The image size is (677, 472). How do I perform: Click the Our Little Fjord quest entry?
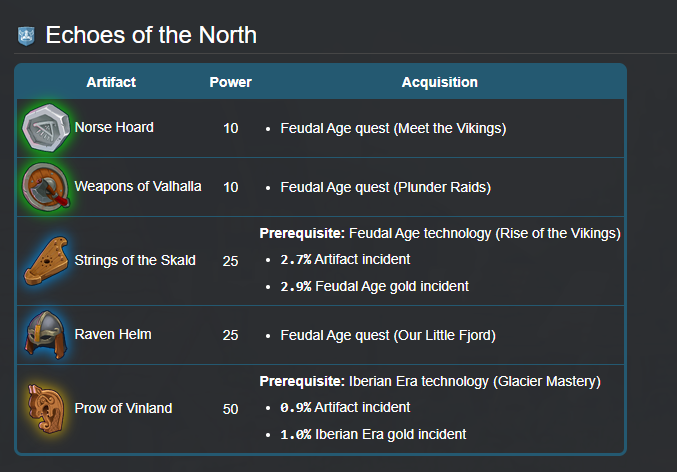coord(388,335)
